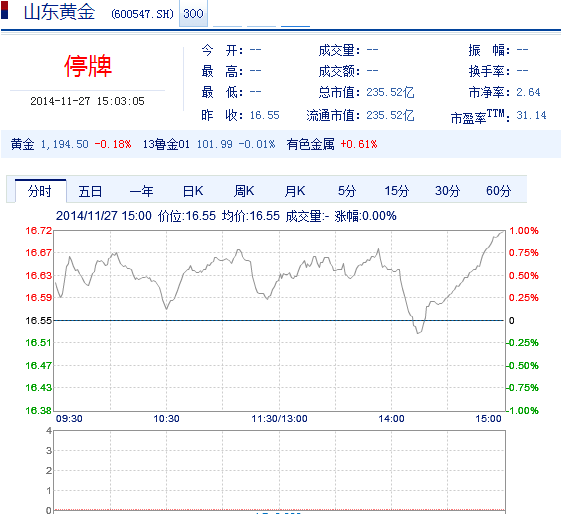Switch to the 周K chart tab
The image size is (561, 514).
click(x=244, y=191)
